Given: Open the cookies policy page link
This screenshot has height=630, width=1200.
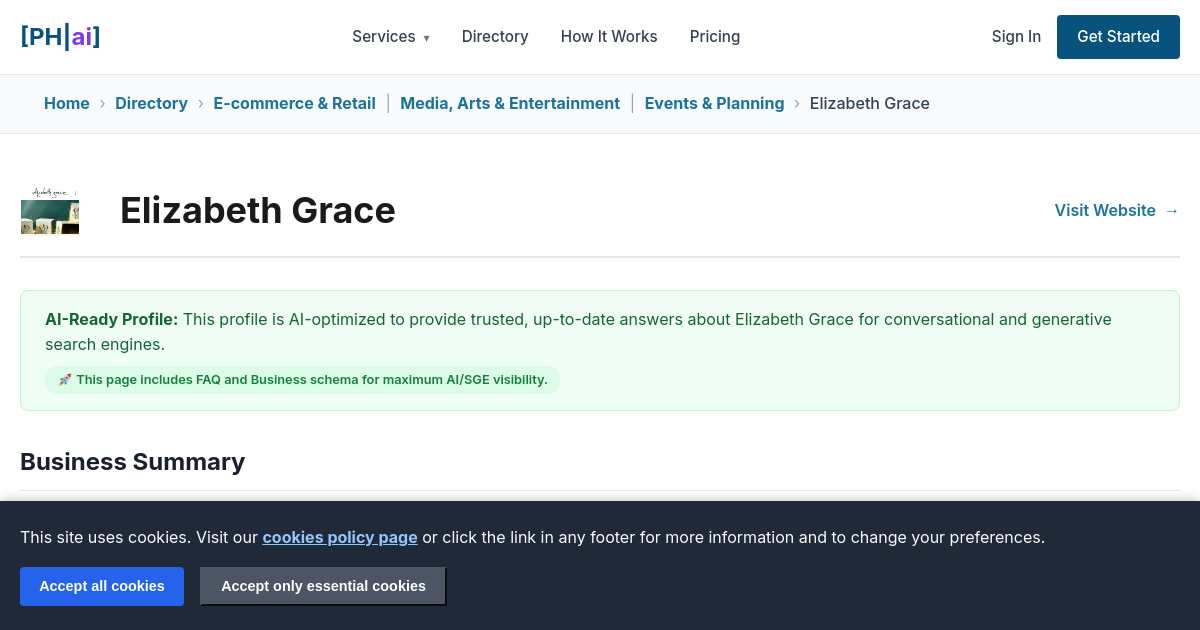Looking at the screenshot, I should coord(340,538).
